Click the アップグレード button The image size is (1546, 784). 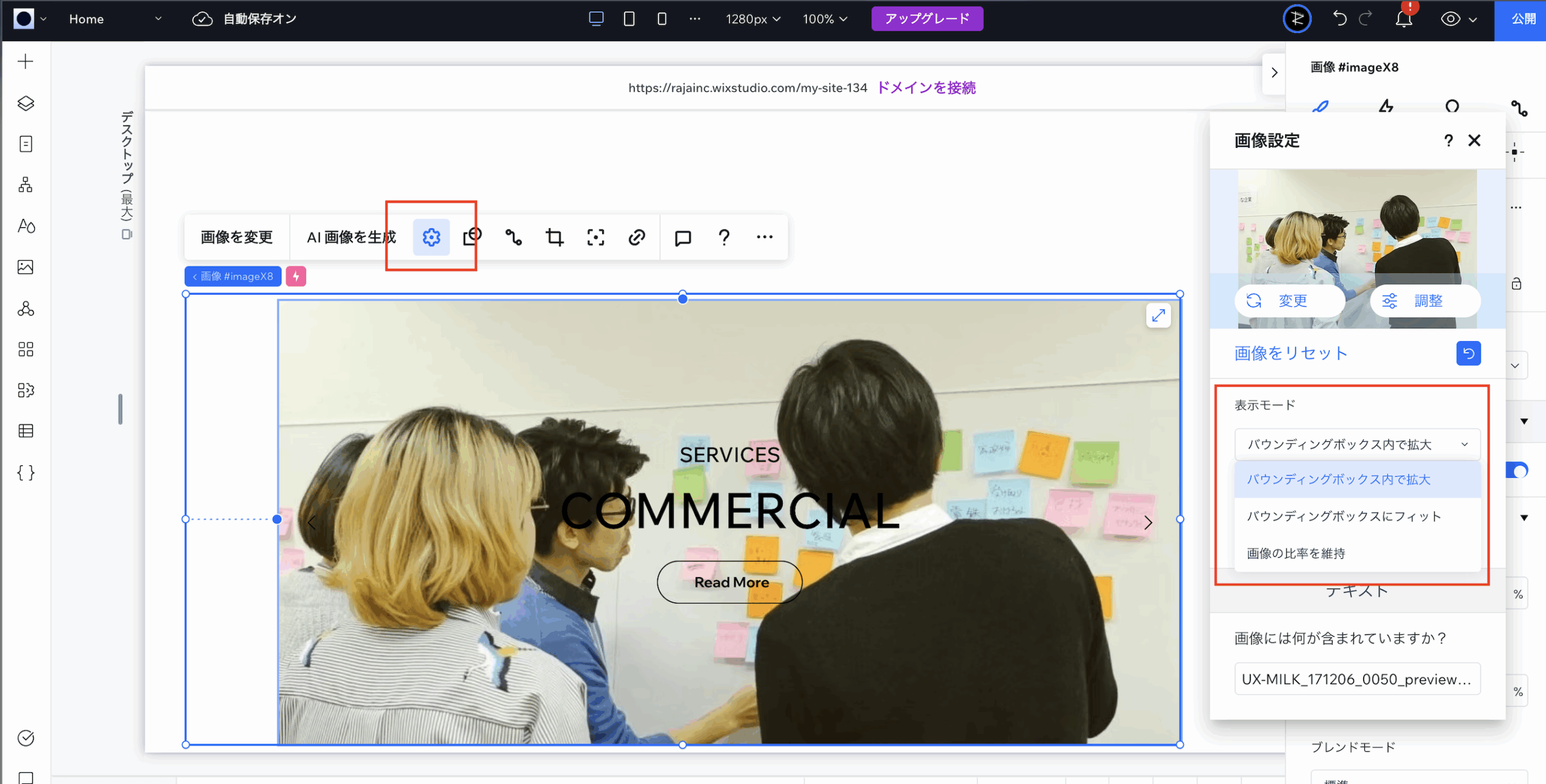point(926,19)
